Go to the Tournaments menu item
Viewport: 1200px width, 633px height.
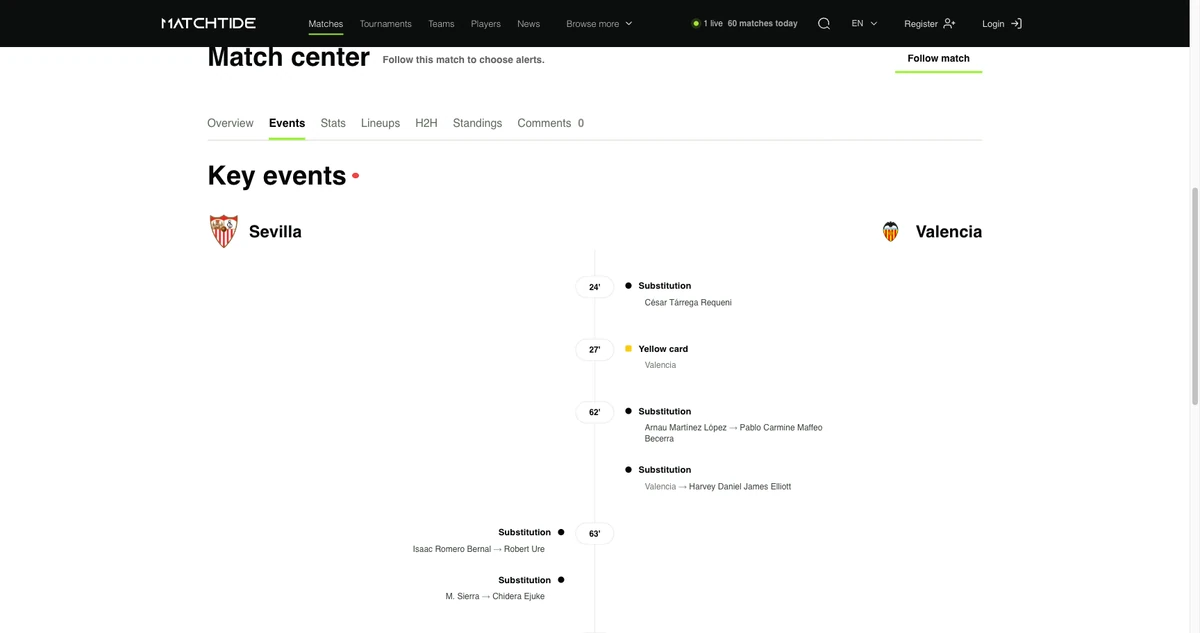coord(385,23)
